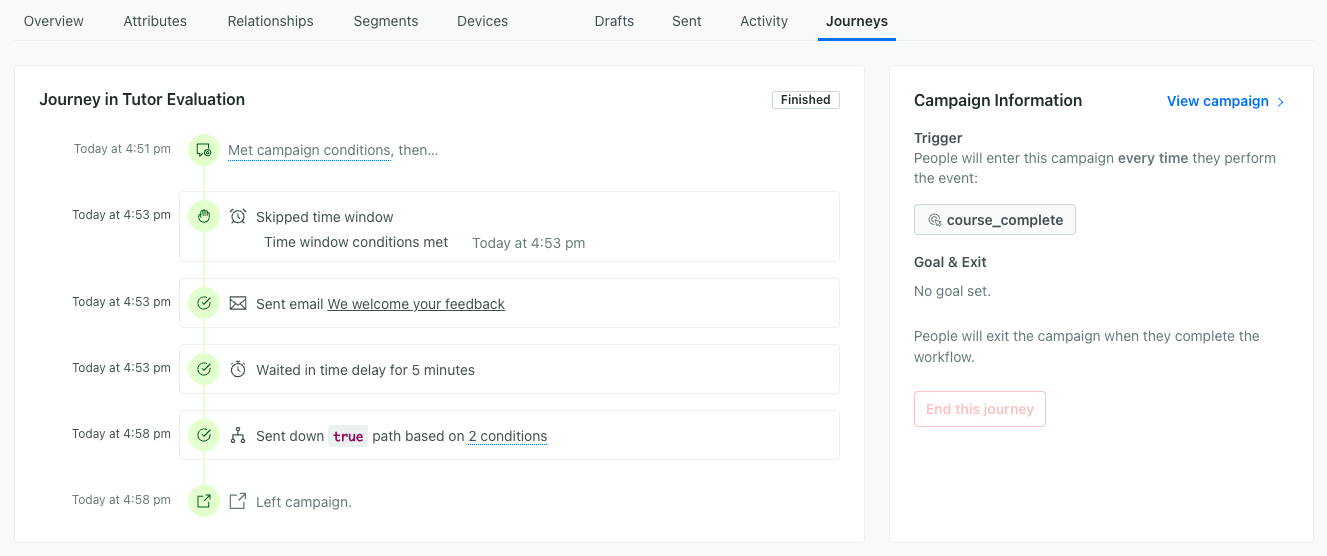The height and width of the screenshot is (556, 1327).
Task: Click the We welcome your feedback email link
Action: (416, 304)
